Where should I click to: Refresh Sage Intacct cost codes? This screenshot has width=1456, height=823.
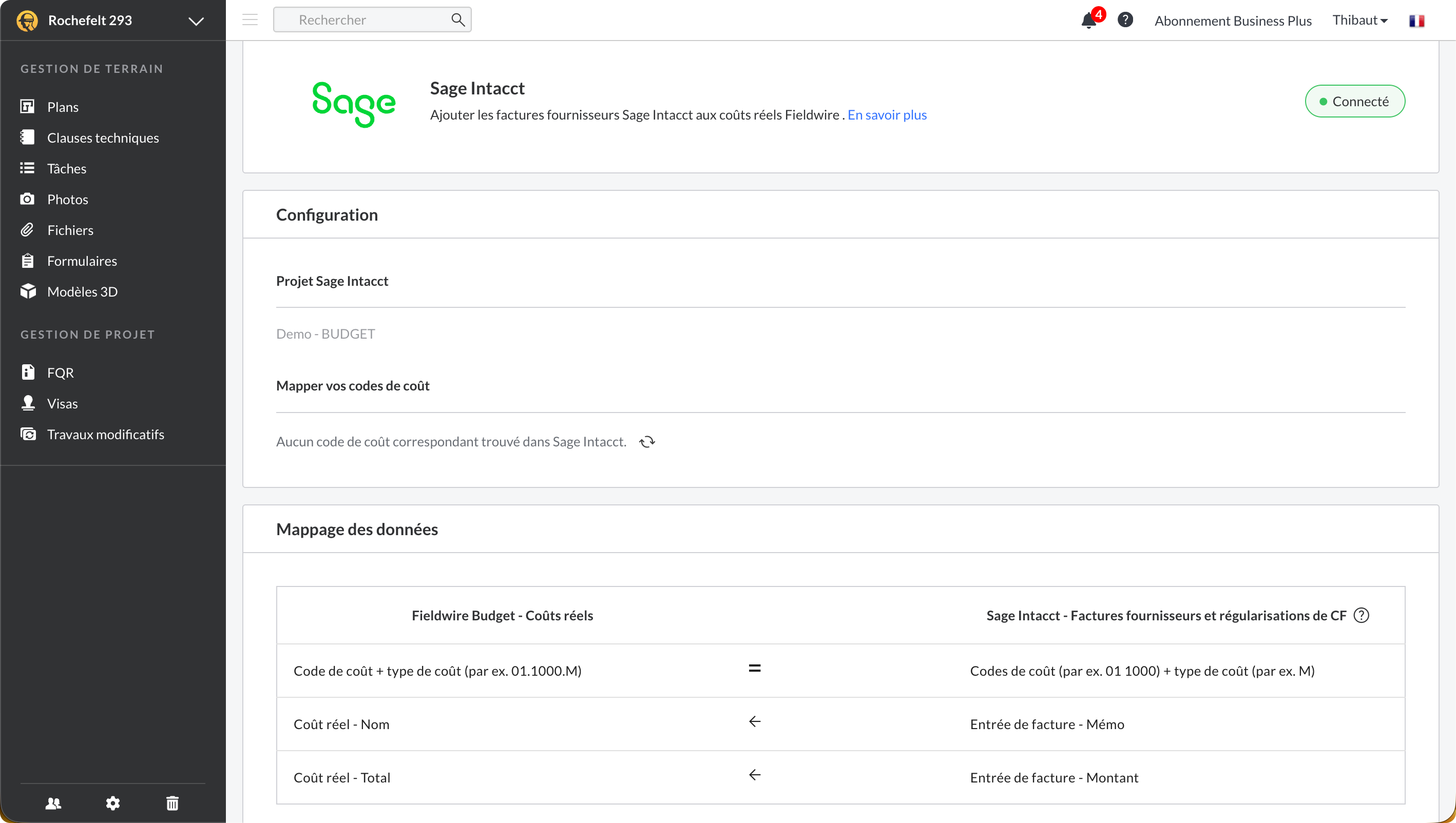[647, 441]
